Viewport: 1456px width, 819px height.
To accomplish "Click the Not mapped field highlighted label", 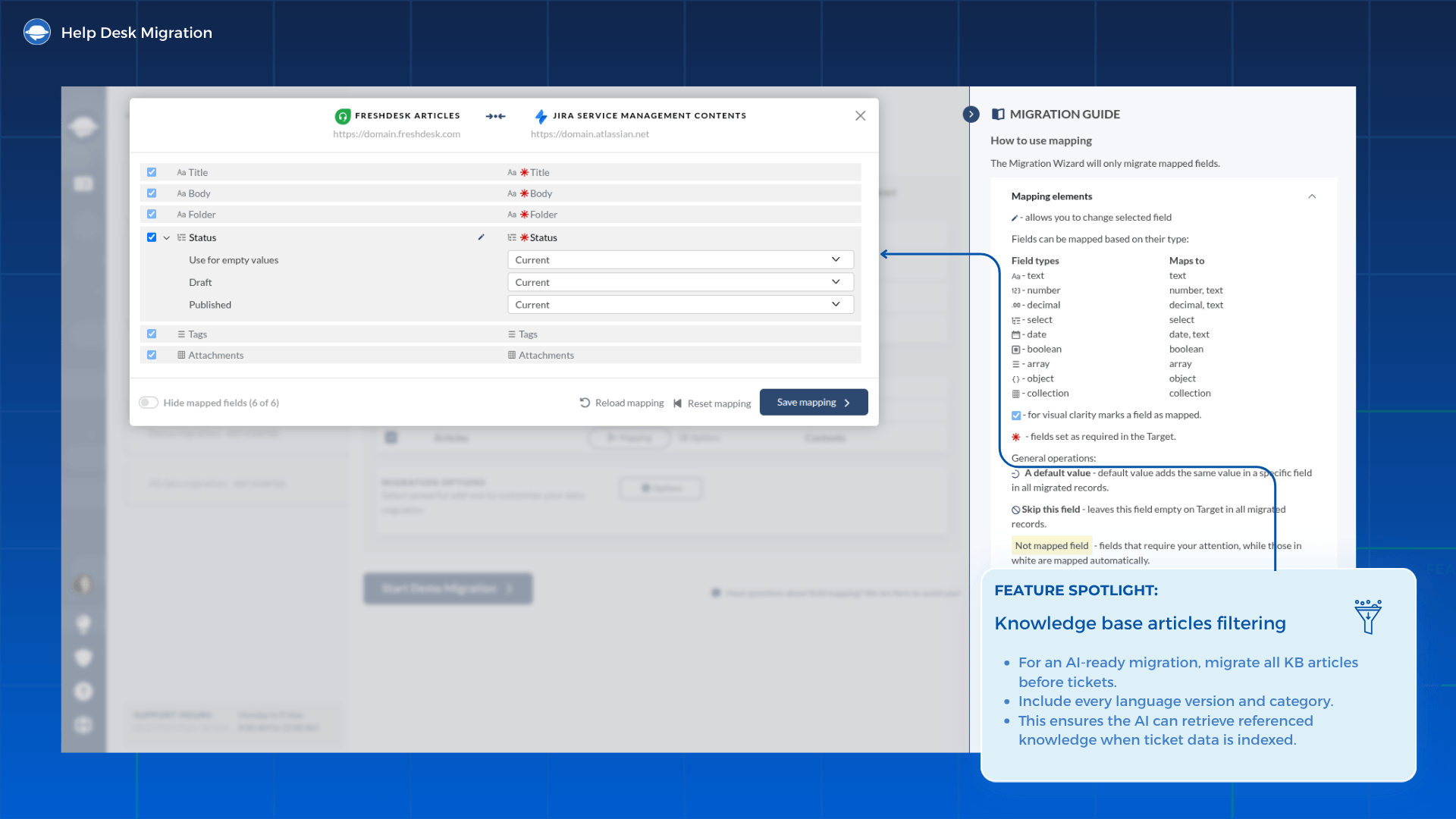I will pyautogui.click(x=1052, y=545).
